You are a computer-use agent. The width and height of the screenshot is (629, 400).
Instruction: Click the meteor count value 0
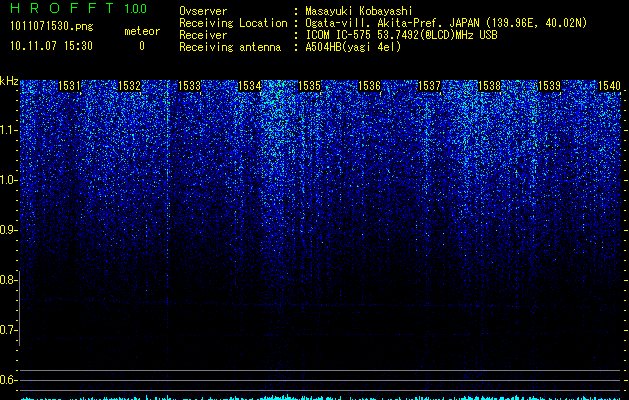coord(142,46)
